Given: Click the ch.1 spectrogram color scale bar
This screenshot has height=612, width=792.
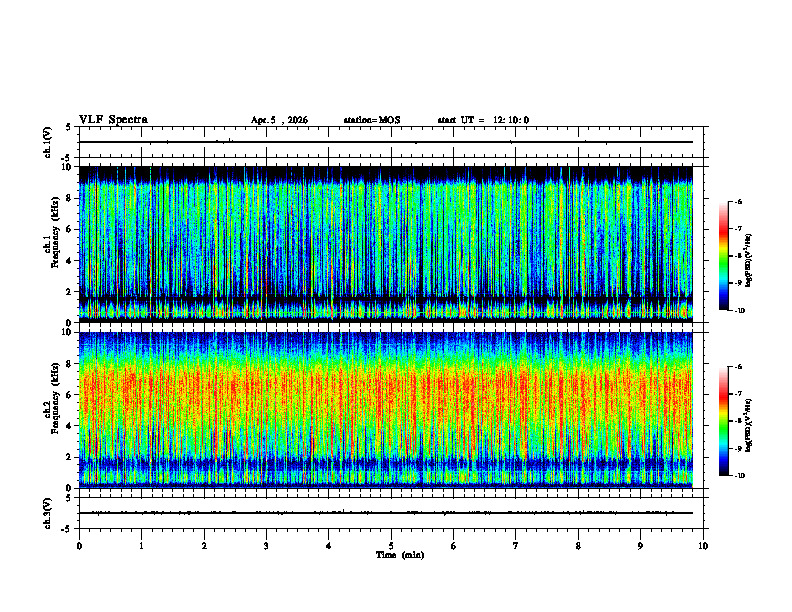Looking at the screenshot, I should pos(723,256).
